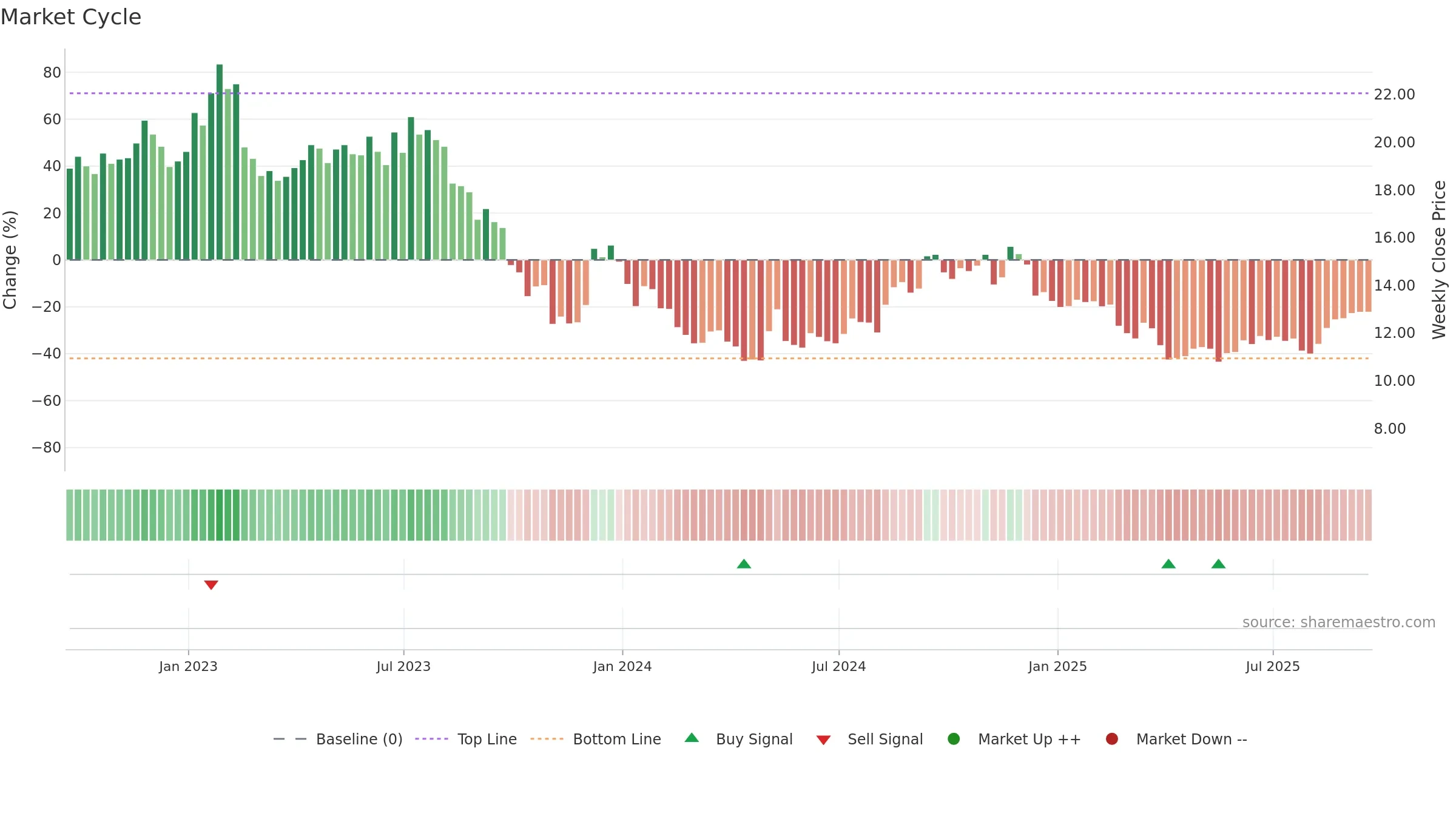Image resolution: width=1456 pixels, height=819 pixels.
Task: Click the Change (%) axis title
Action: point(10,260)
